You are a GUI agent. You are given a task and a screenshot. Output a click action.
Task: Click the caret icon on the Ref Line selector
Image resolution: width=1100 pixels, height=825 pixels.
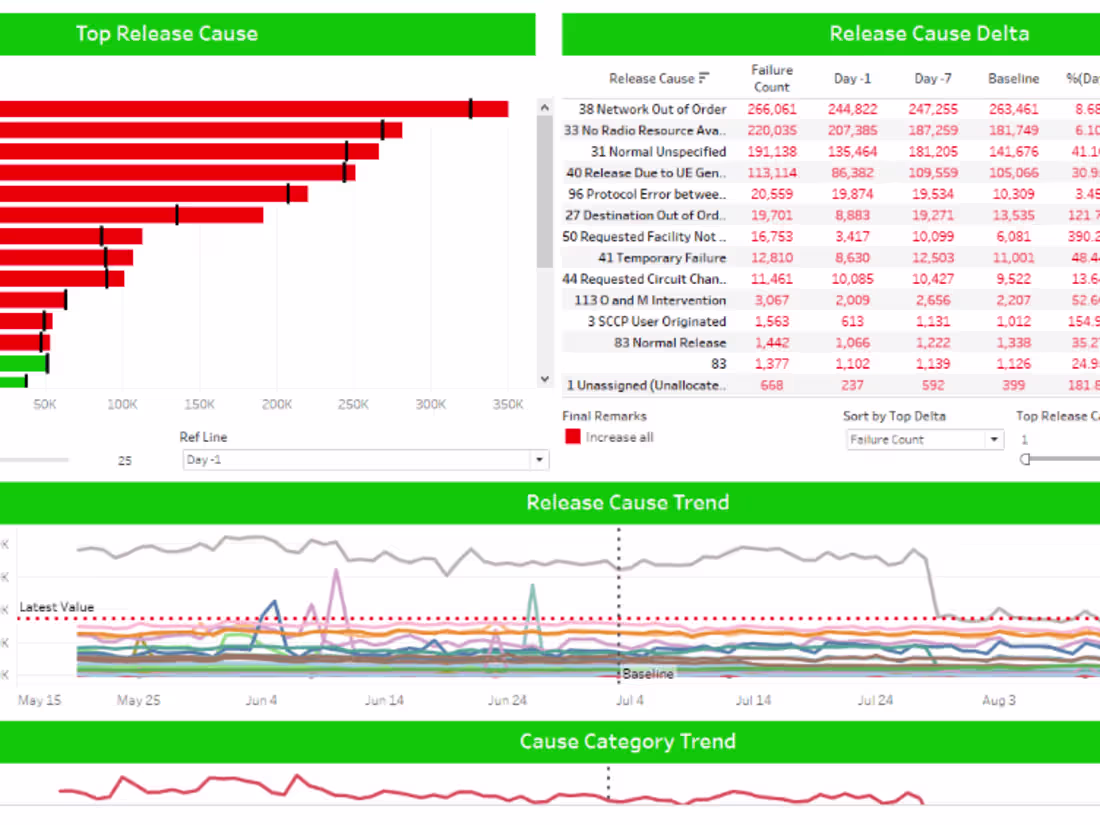click(540, 459)
